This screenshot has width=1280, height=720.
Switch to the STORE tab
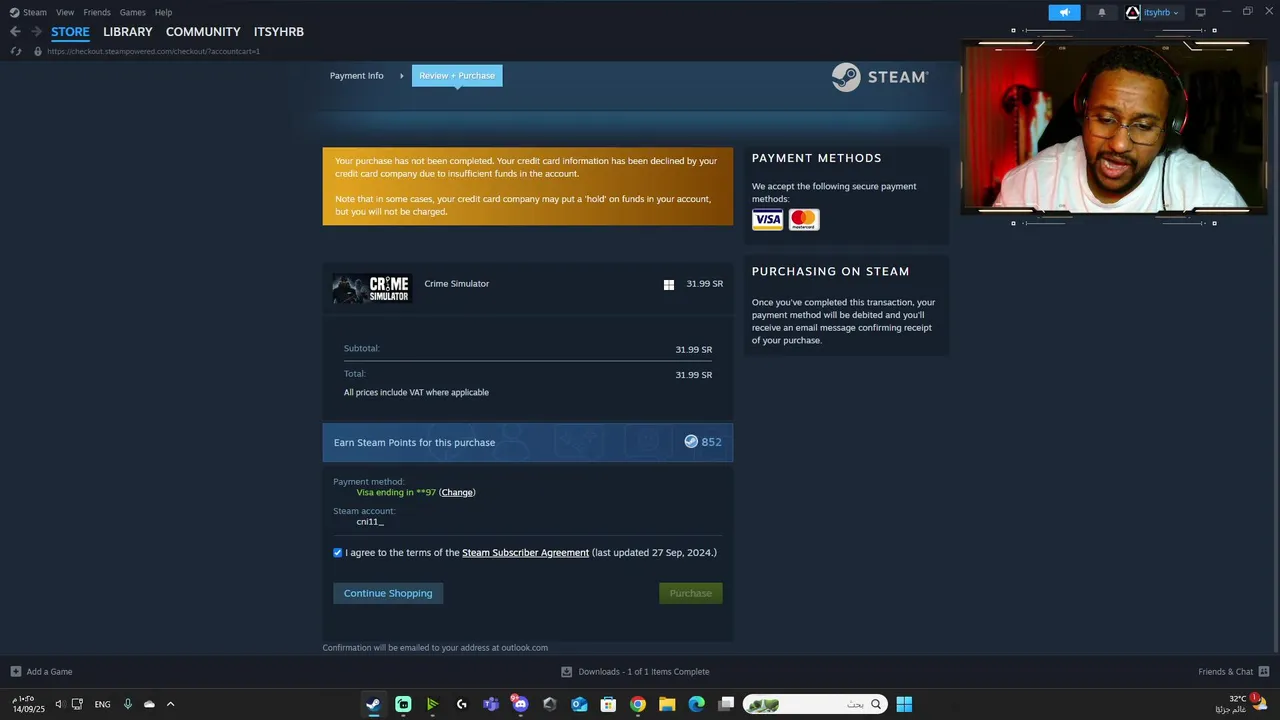(x=70, y=32)
